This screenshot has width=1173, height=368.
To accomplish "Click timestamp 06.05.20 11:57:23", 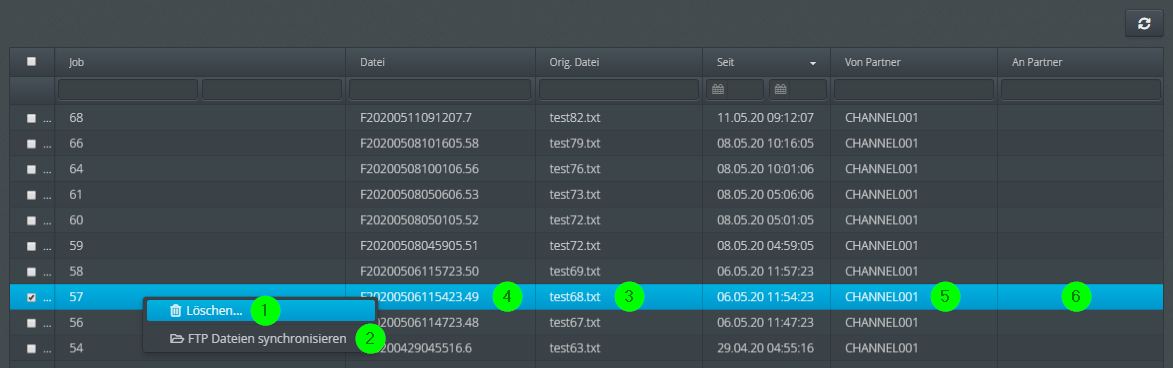I will (765, 272).
